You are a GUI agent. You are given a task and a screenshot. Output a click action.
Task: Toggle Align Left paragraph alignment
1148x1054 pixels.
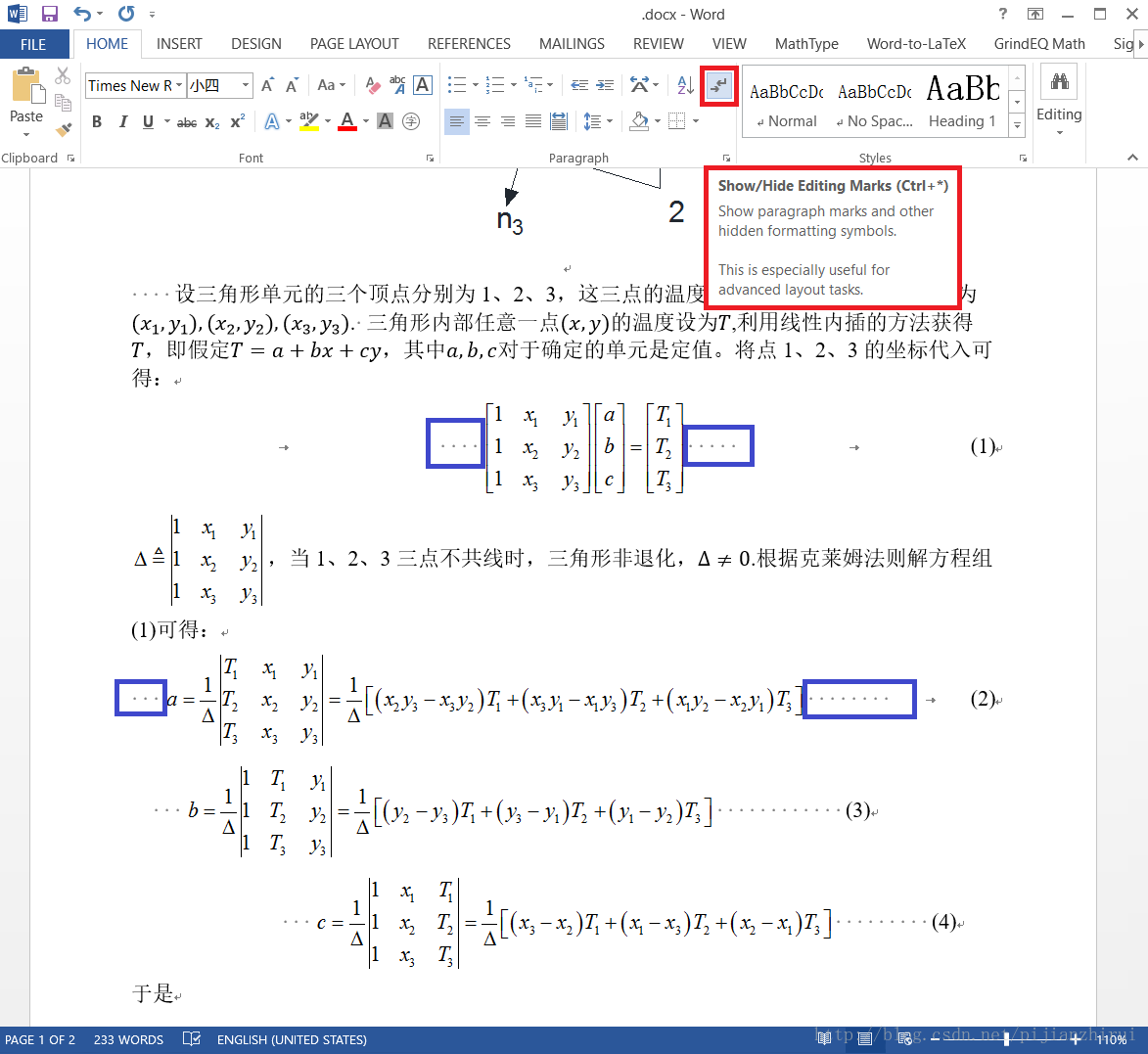[457, 121]
